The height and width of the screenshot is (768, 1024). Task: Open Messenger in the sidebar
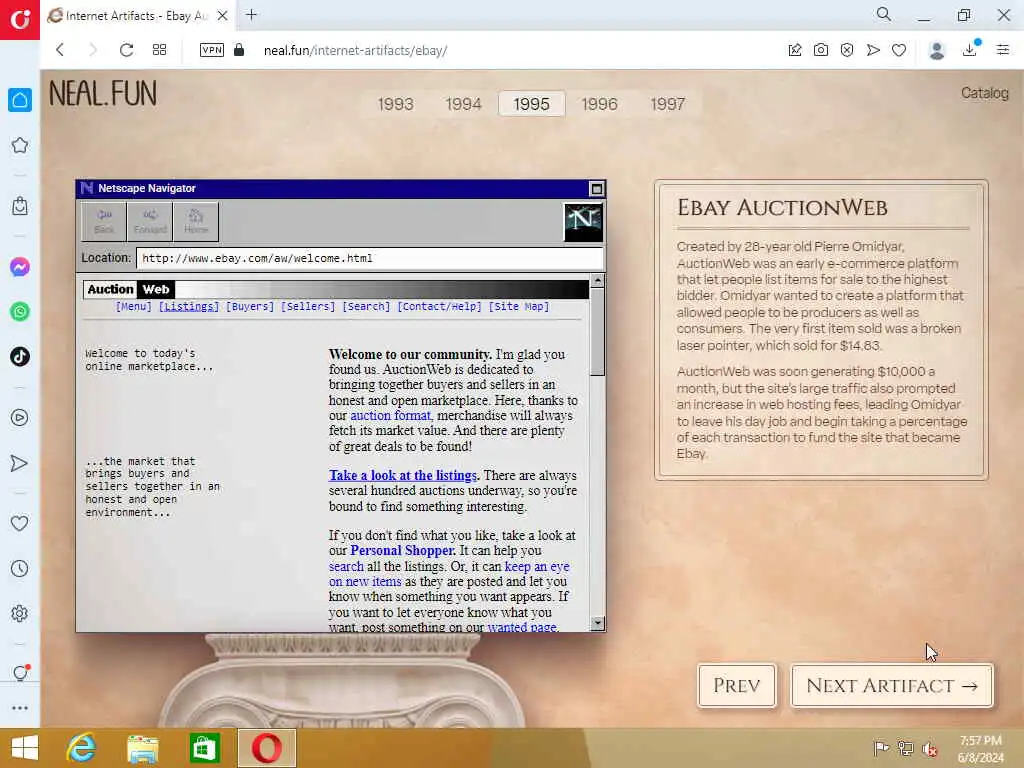(20, 266)
